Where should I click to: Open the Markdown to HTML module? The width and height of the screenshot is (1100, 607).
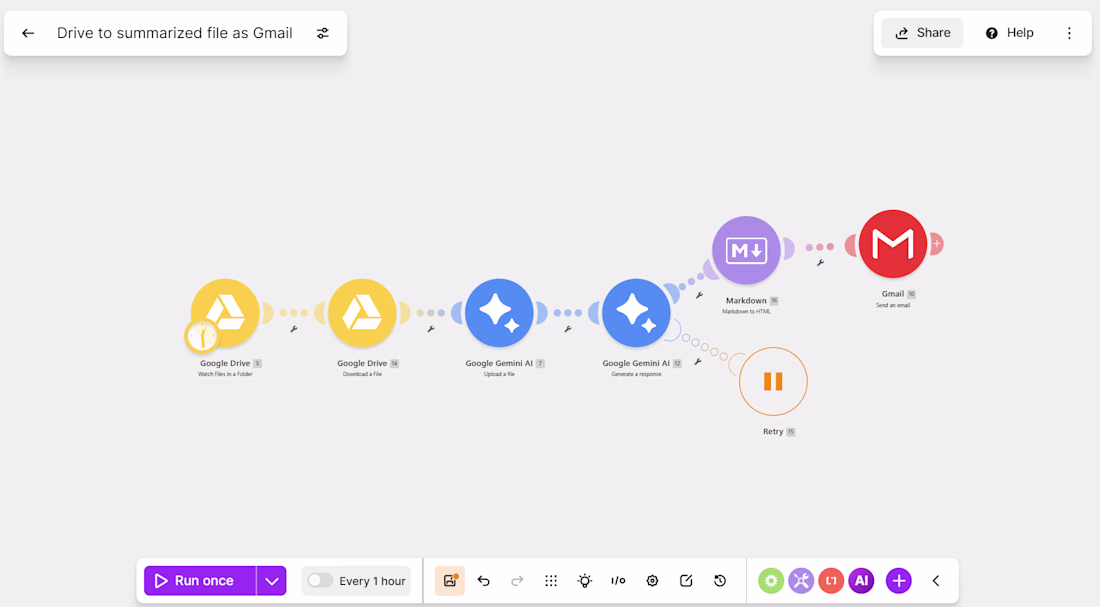pos(746,251)
